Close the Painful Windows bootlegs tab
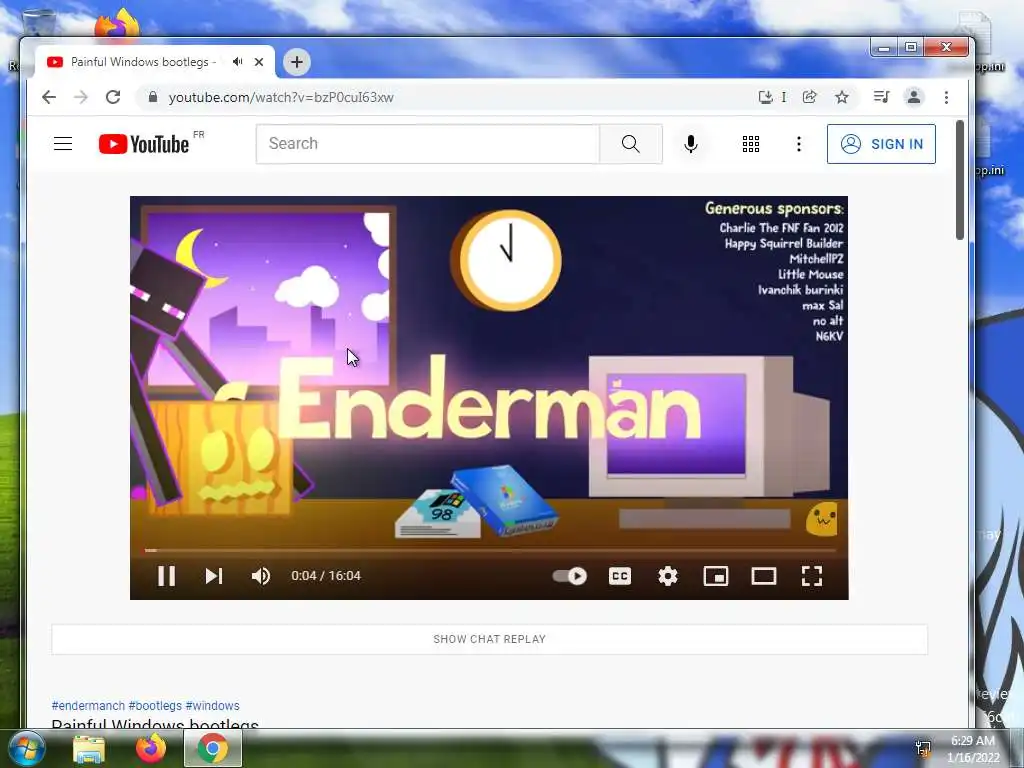The image size is (1024, 768). [259, 62]
